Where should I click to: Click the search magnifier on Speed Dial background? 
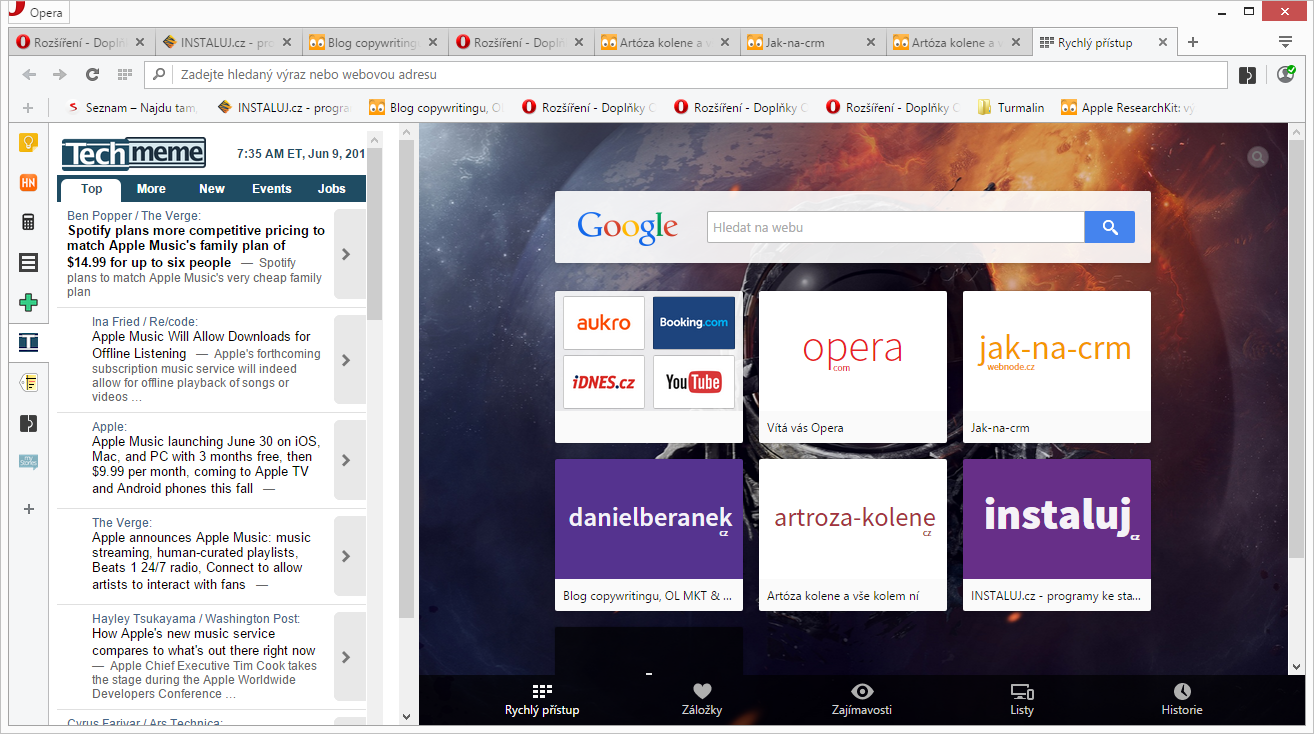[x=1258, y=157]
